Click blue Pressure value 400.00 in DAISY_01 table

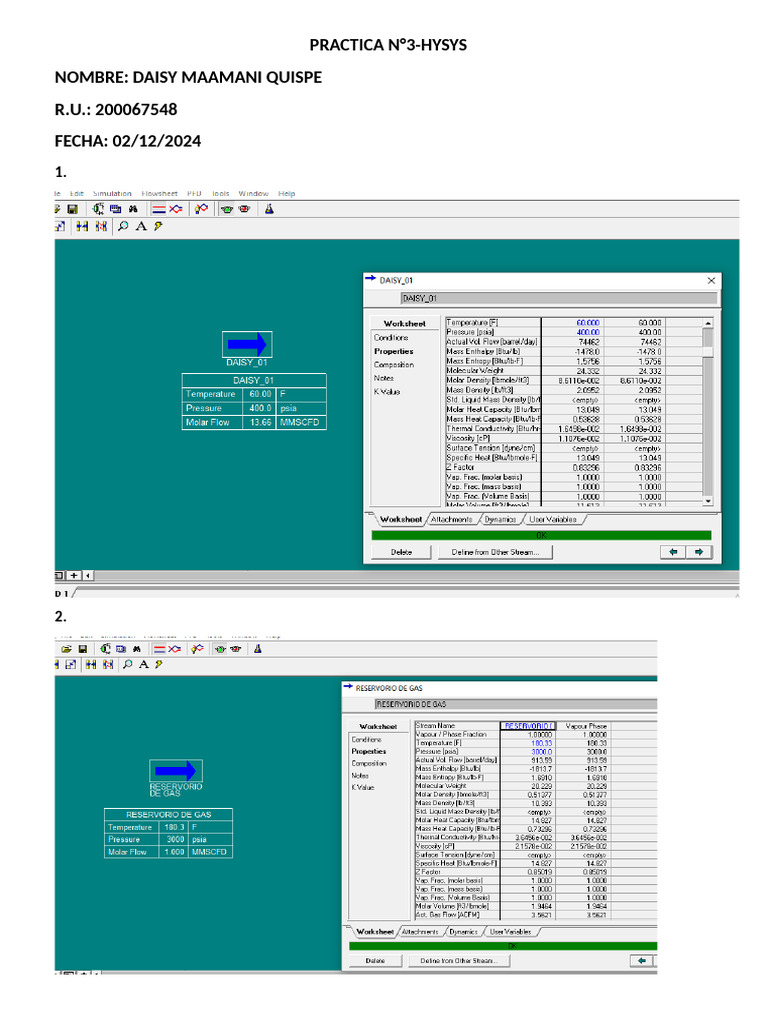click(x=588, y=332)
